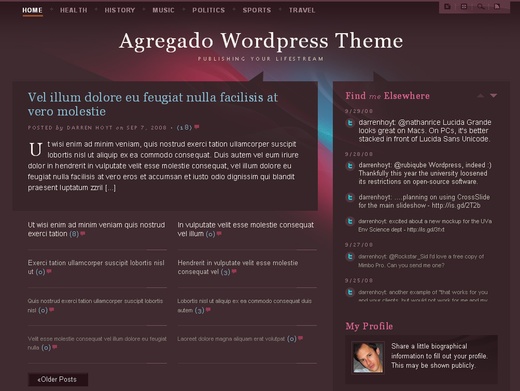Open the History category
This screenshot has width=520, height=391.
[120, 10]
